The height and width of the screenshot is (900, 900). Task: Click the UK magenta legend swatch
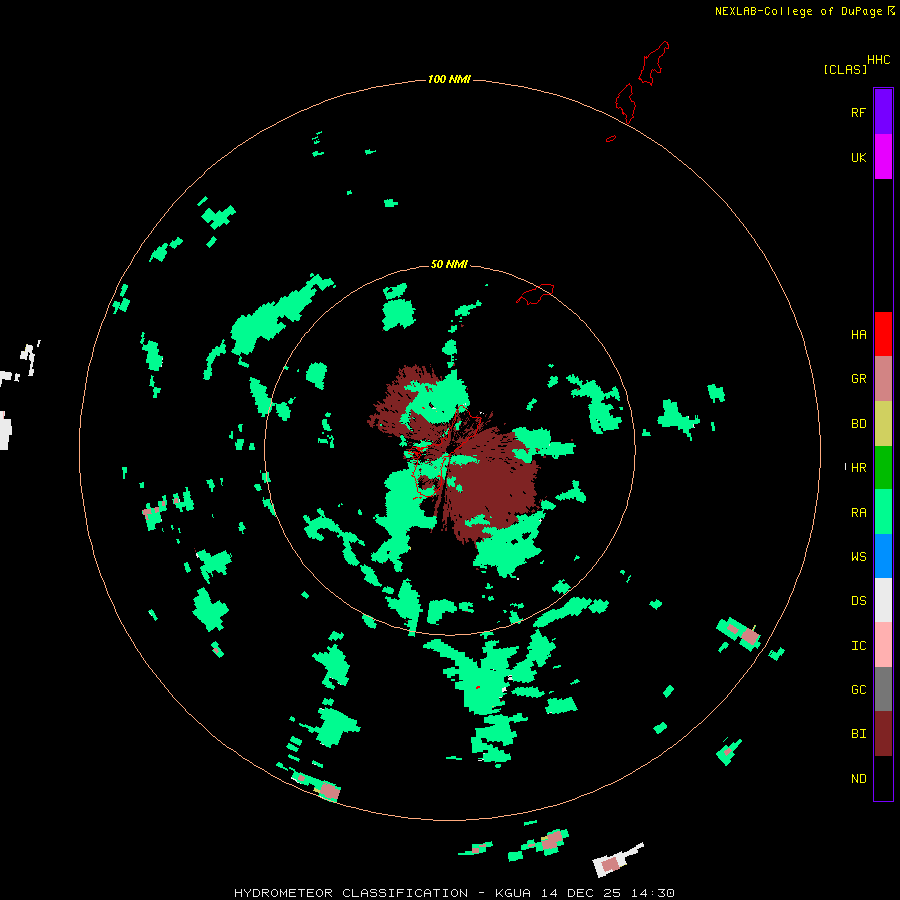(883, 157)
